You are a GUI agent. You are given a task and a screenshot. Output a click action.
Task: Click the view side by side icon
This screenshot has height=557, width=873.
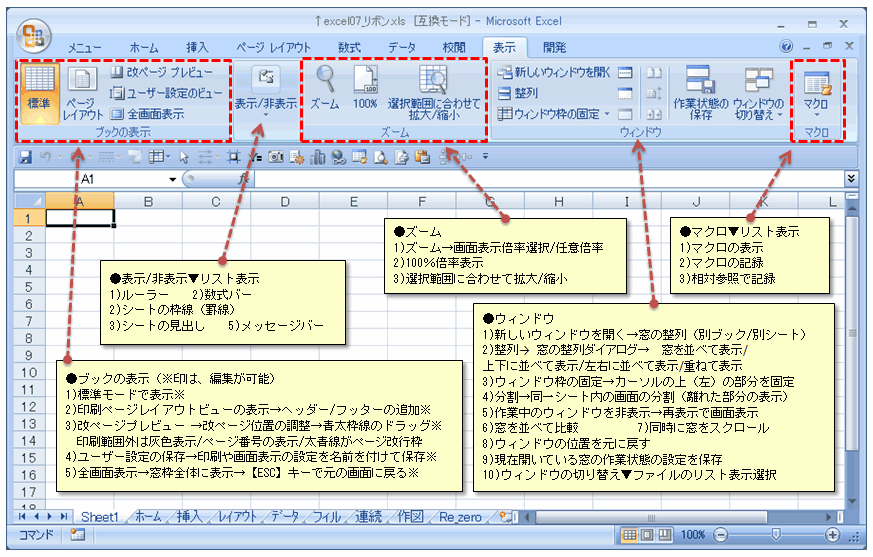(x=654, y=72)
